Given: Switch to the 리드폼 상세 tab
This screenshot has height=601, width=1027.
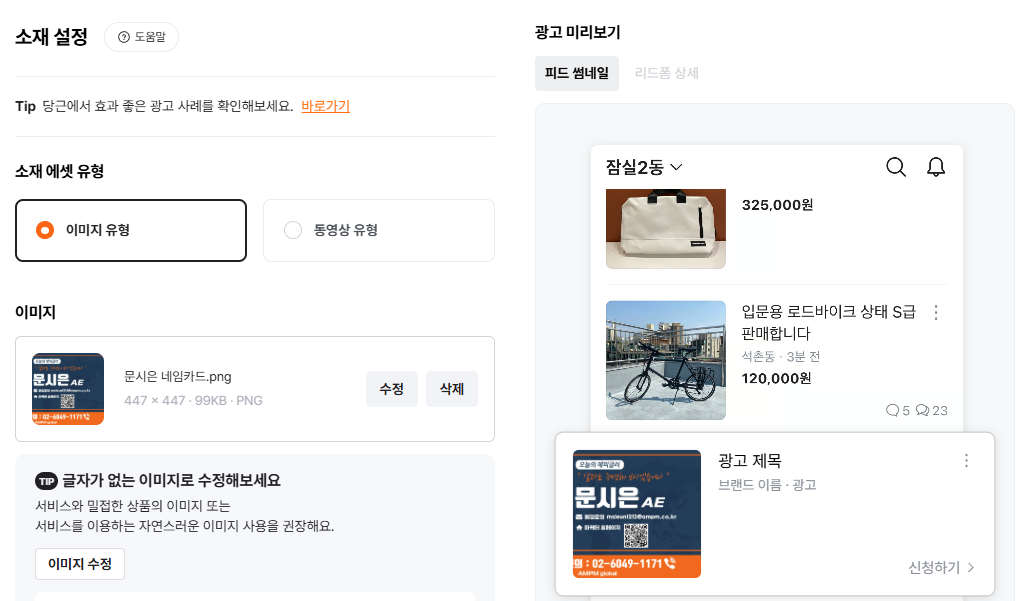Looking at the screenshot, I should pyautogui.click(x=667, y=73).
